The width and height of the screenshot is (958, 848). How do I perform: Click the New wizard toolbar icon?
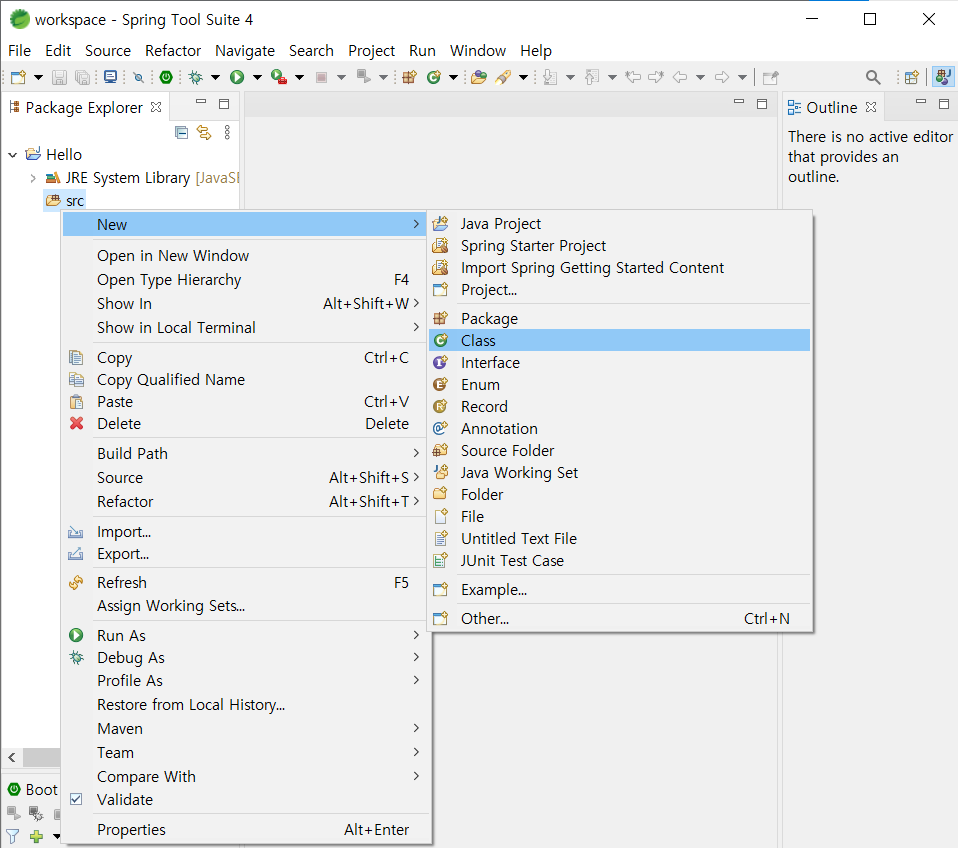coord(18,77)
